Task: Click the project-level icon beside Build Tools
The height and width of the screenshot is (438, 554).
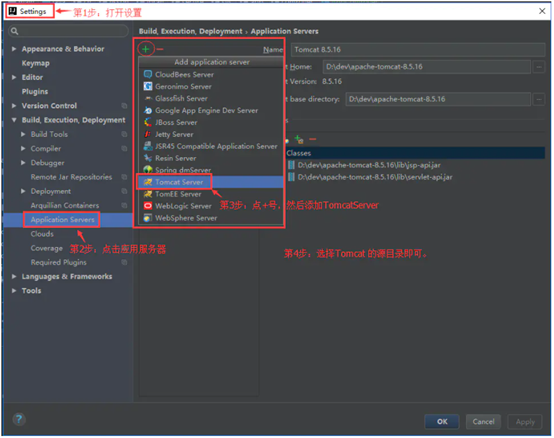Action: tap(124, 134)
